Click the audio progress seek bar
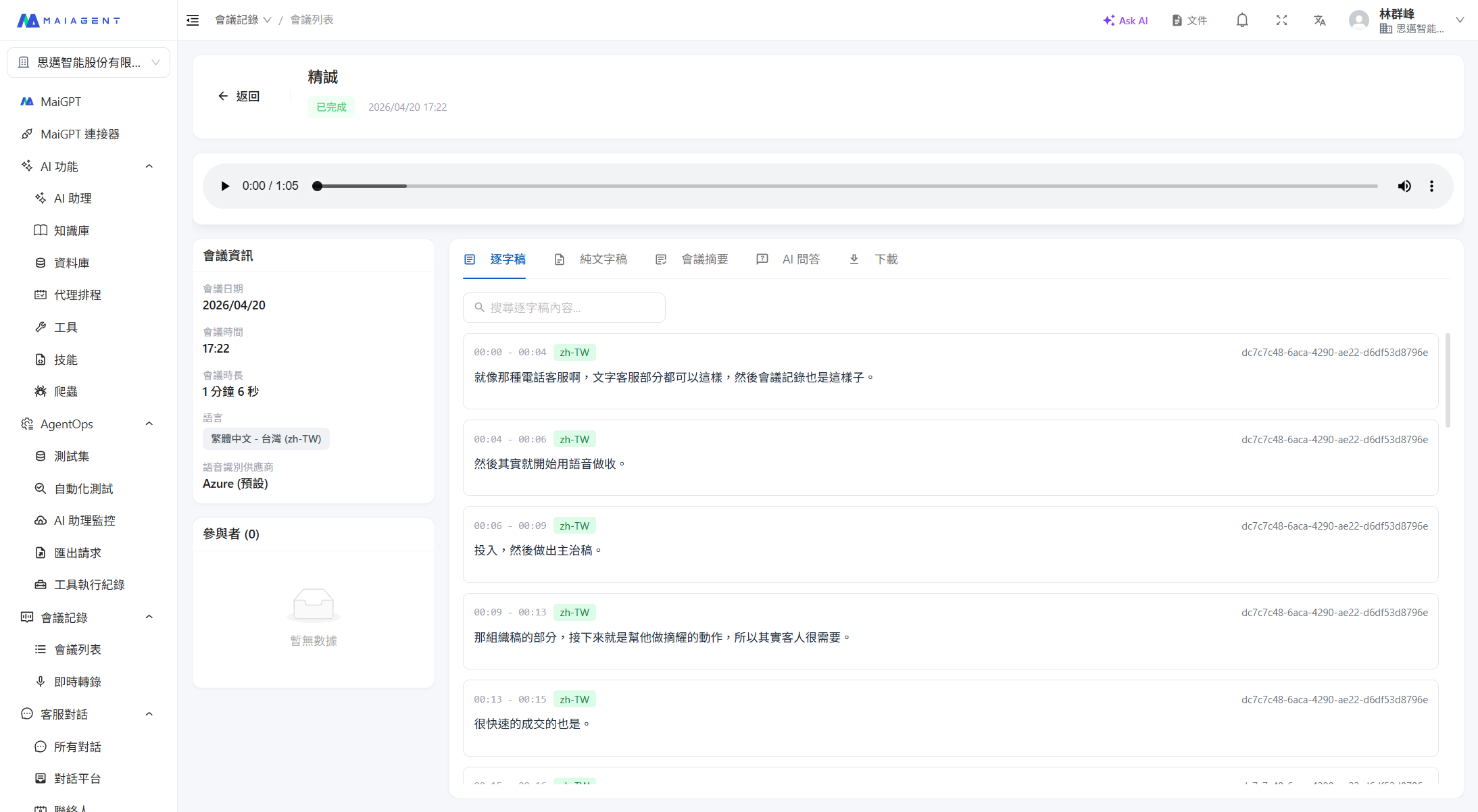The width and height of the screenshot is (1478, 812). [845, 186]
